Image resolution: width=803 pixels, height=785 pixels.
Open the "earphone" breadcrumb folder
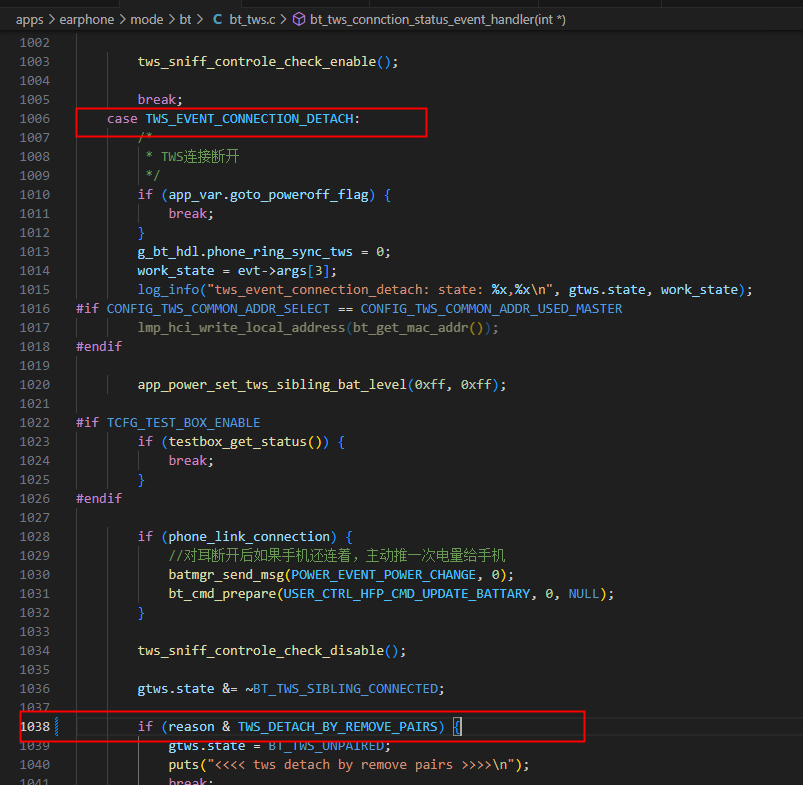point(87,19)
